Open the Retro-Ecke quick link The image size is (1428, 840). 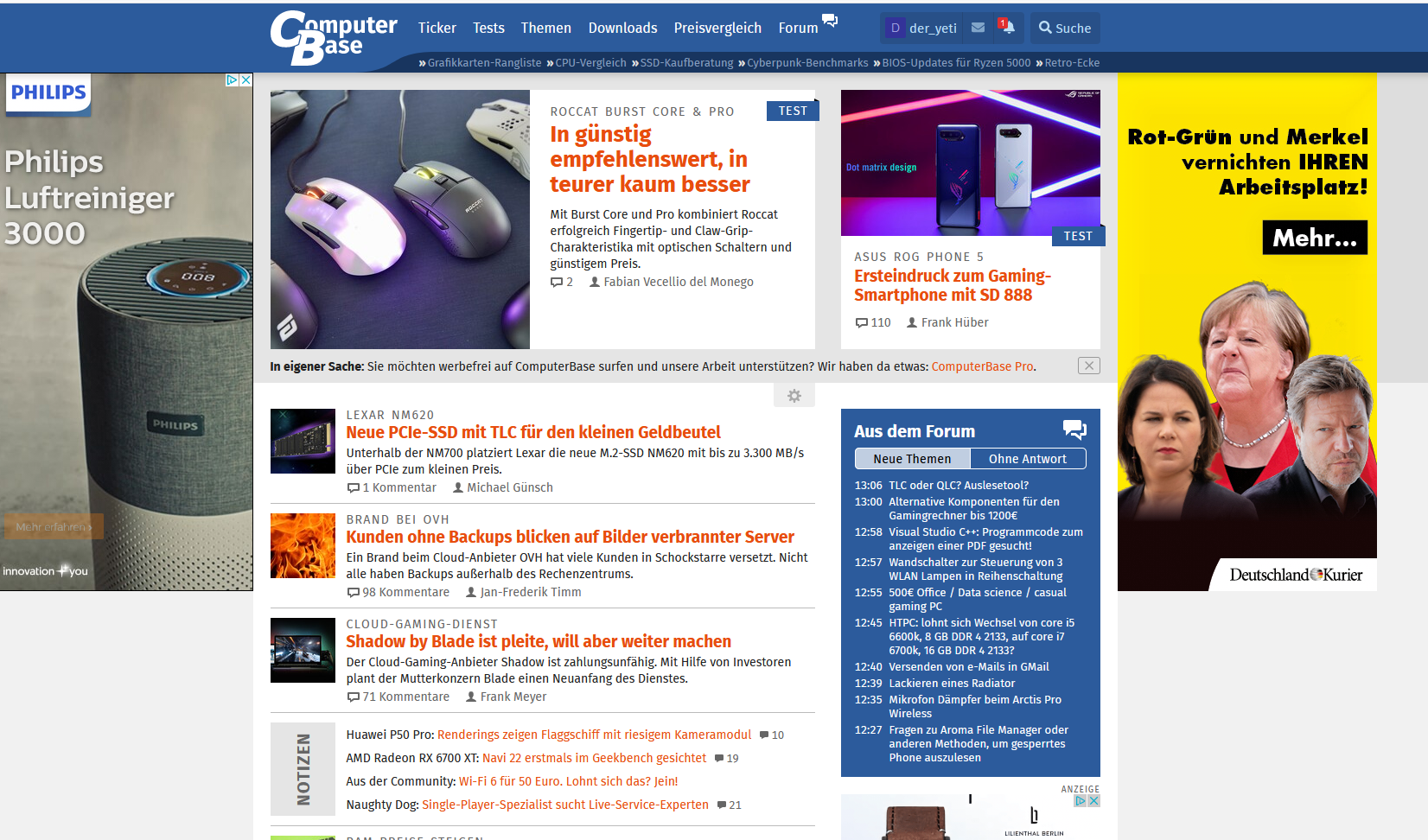tap(1072, 62)
